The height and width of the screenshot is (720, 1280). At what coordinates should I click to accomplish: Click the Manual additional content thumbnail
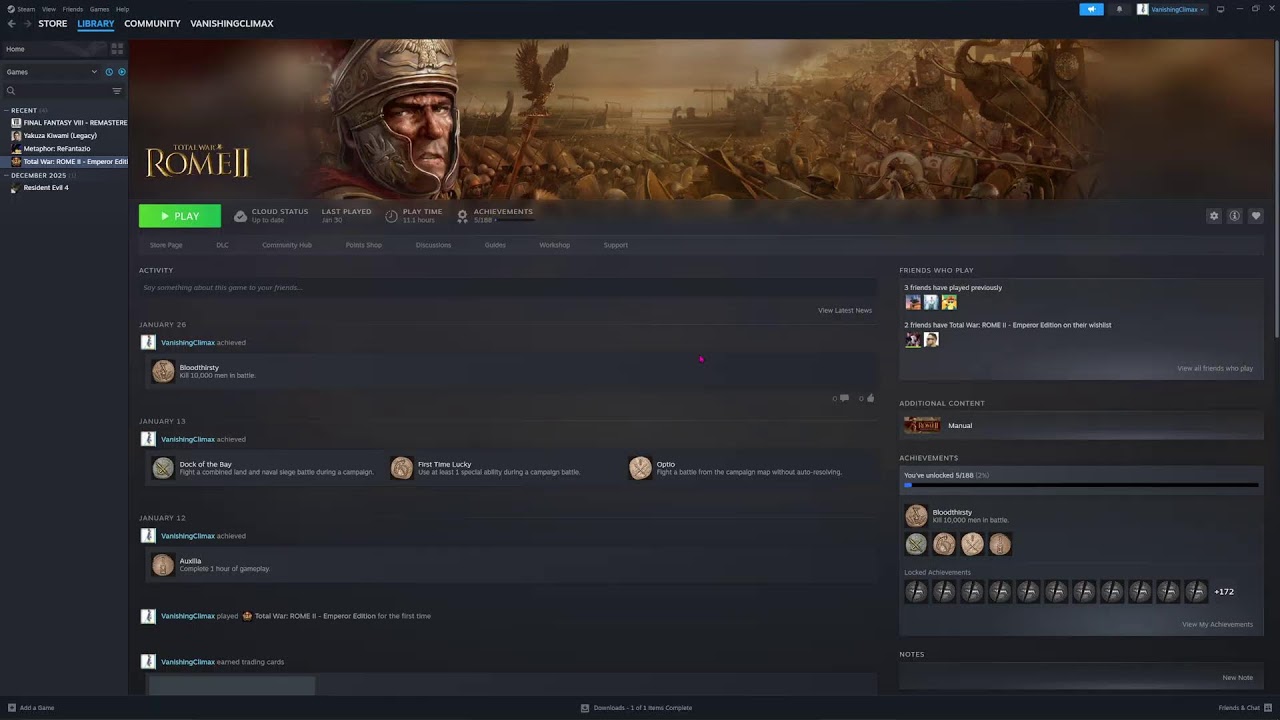[922, 425]
